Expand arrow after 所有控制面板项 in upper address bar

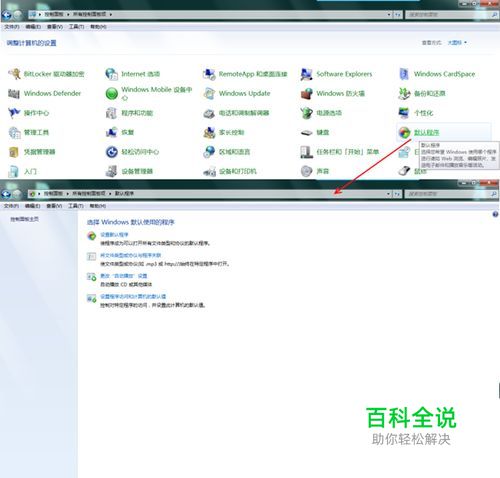click(x=111, y=14)
